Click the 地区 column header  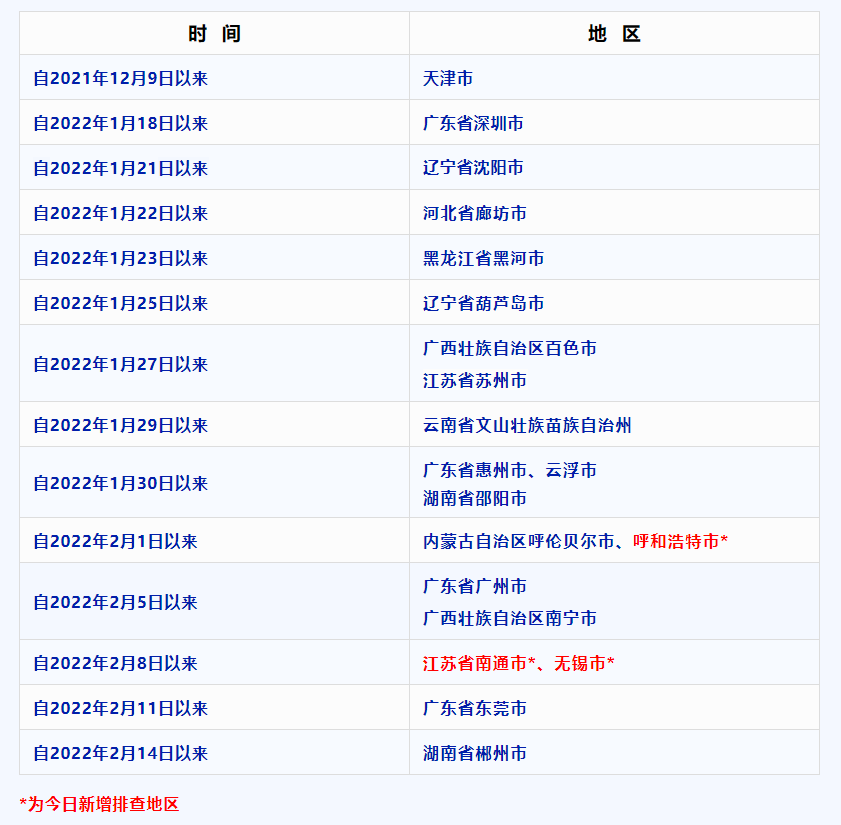click(614, 33)
